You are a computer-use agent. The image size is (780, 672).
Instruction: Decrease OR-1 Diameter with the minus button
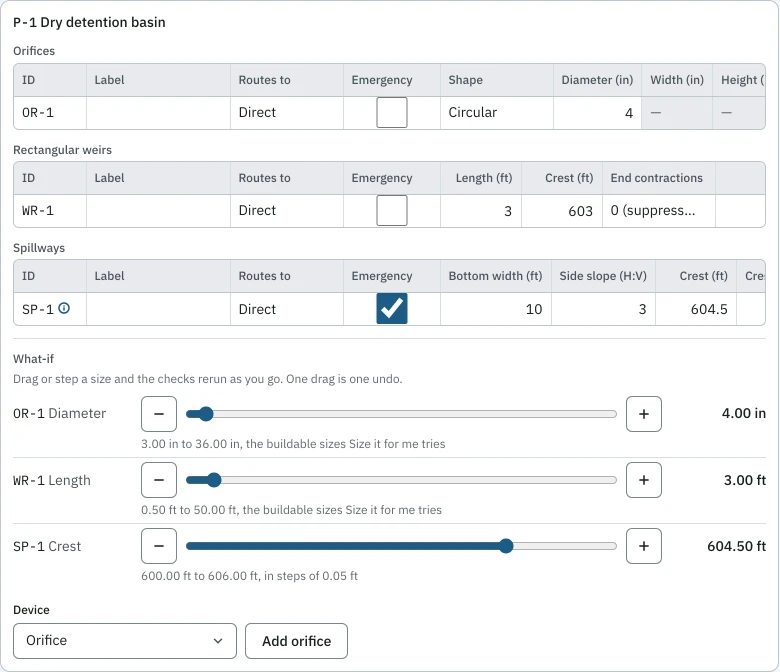point(159,414)
